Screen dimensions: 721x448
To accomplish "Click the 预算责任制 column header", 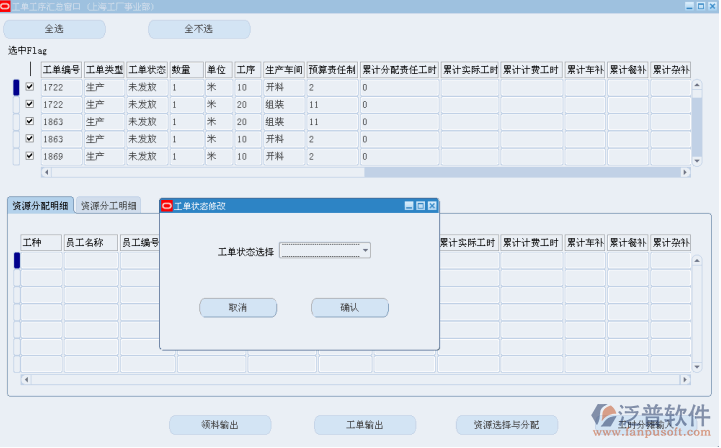I will pyautogui.click(x=332, y=69).
